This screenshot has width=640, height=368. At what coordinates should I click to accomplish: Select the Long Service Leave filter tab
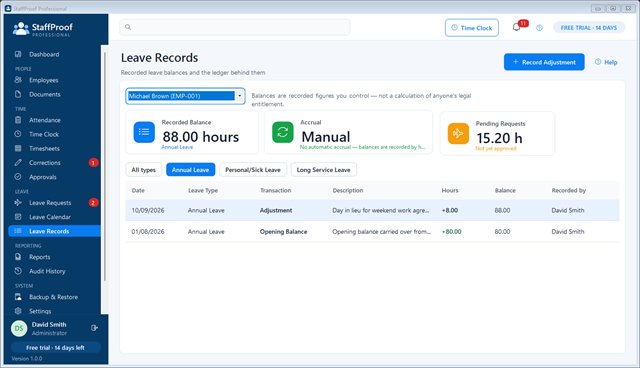click(324, 170)
